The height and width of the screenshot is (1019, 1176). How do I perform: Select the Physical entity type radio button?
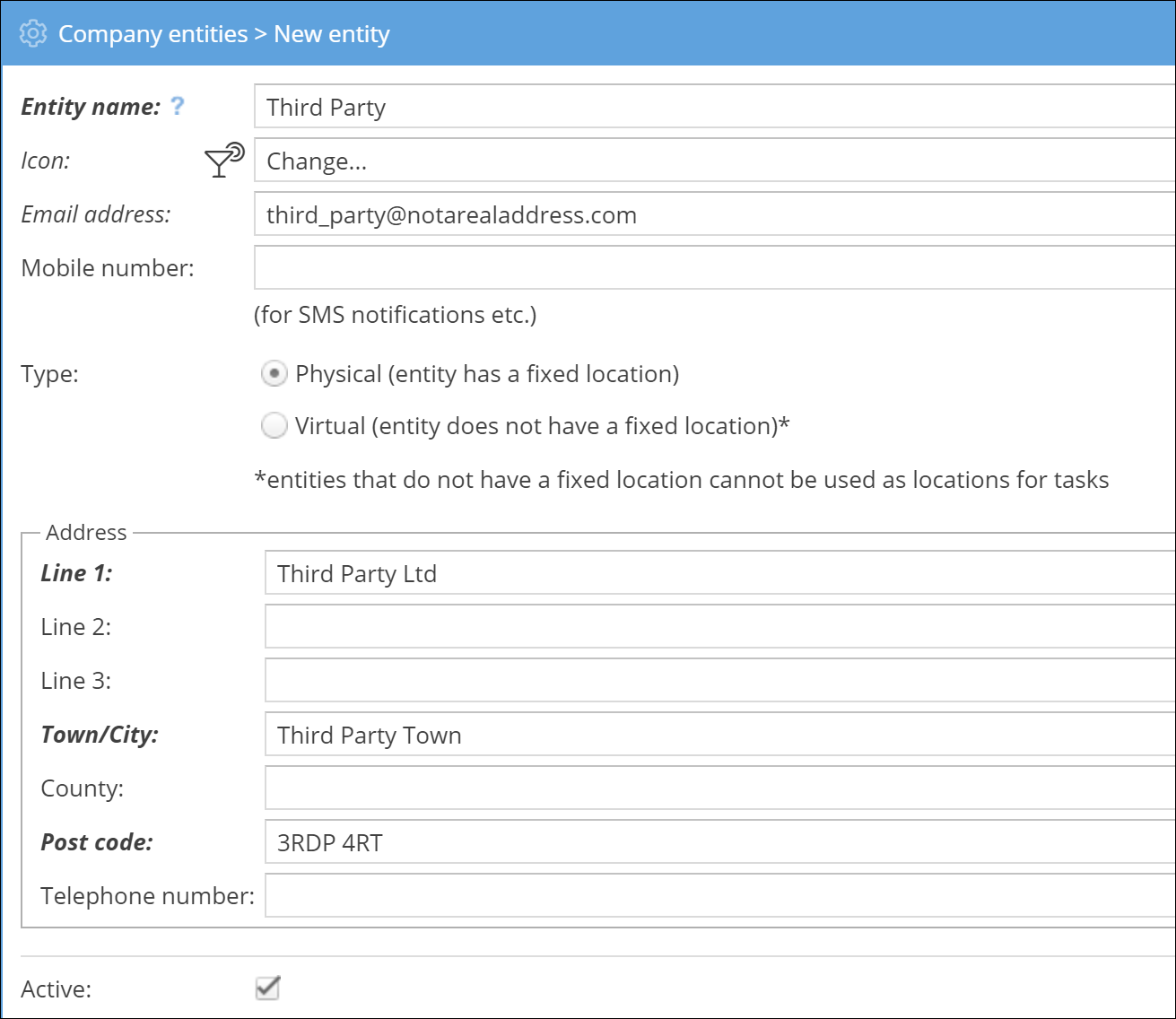(x=274, y=374)
